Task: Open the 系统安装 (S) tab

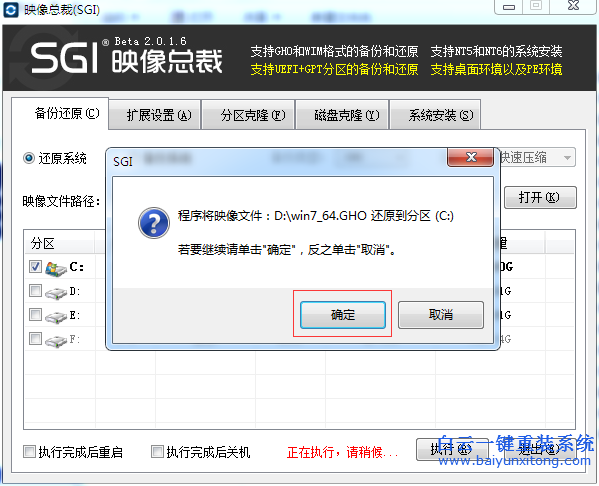Action: coord(436,115)
